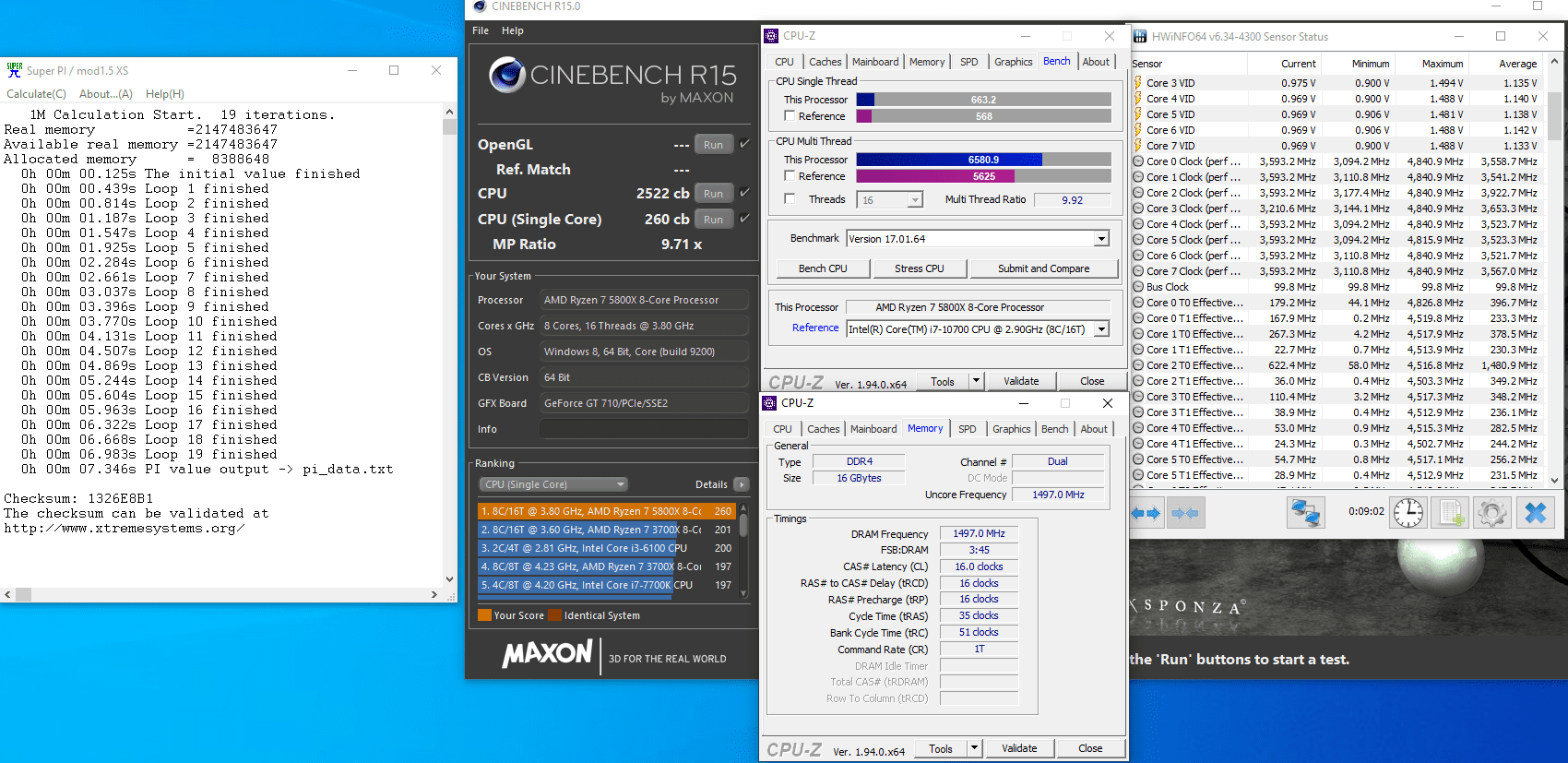Open HWiNFO sensor settings gear icon
The width and height of the screenshot is (1568, 763).
point(1491,512)
